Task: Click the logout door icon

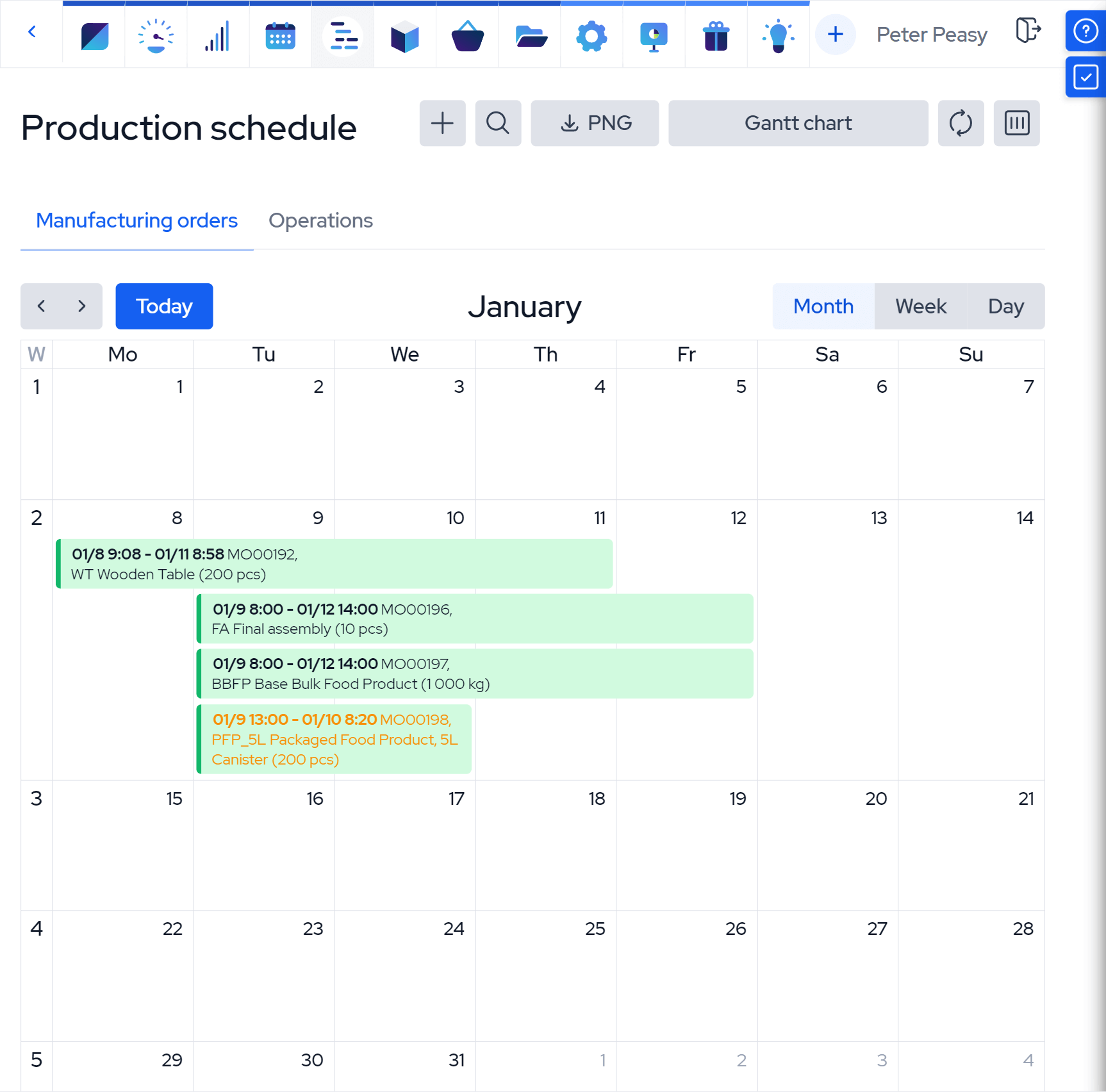Action: click(x=1028, y=31)
